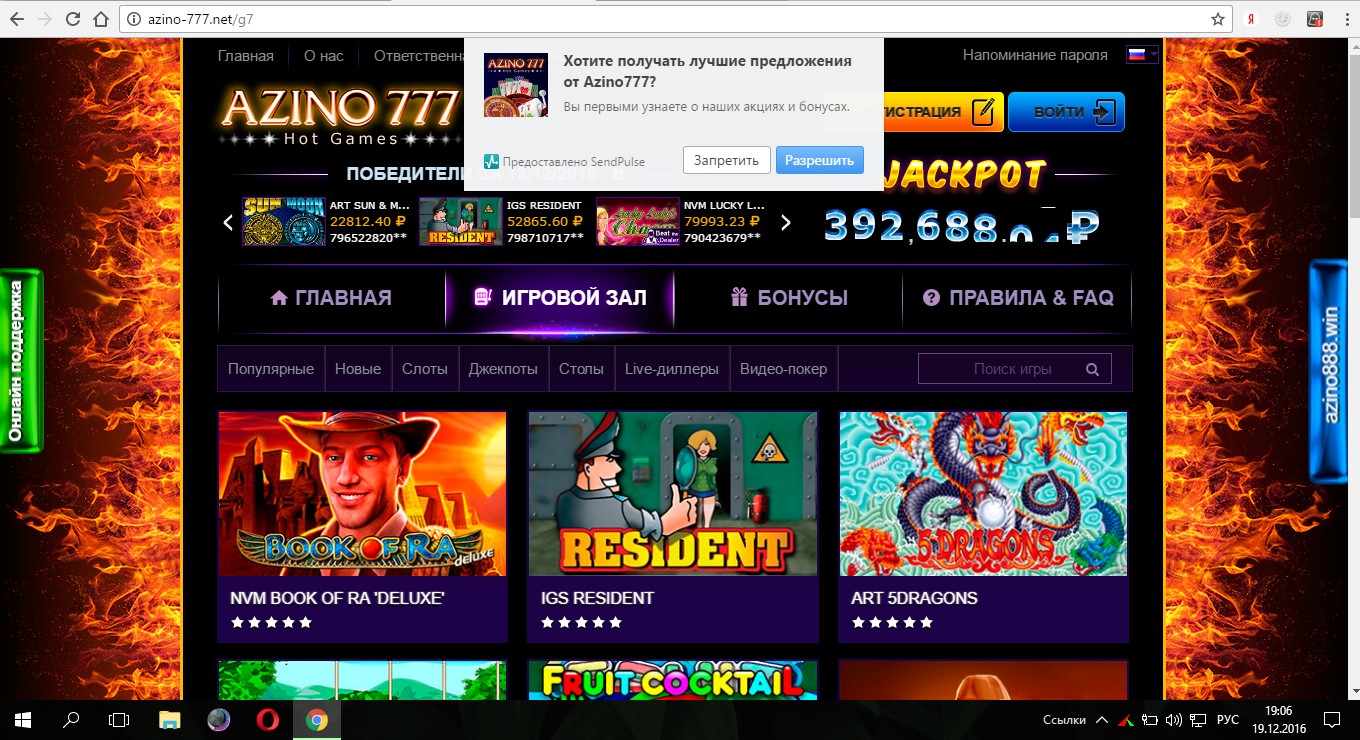
Task: Deny notifications with Запретить button
Action: 727,160
